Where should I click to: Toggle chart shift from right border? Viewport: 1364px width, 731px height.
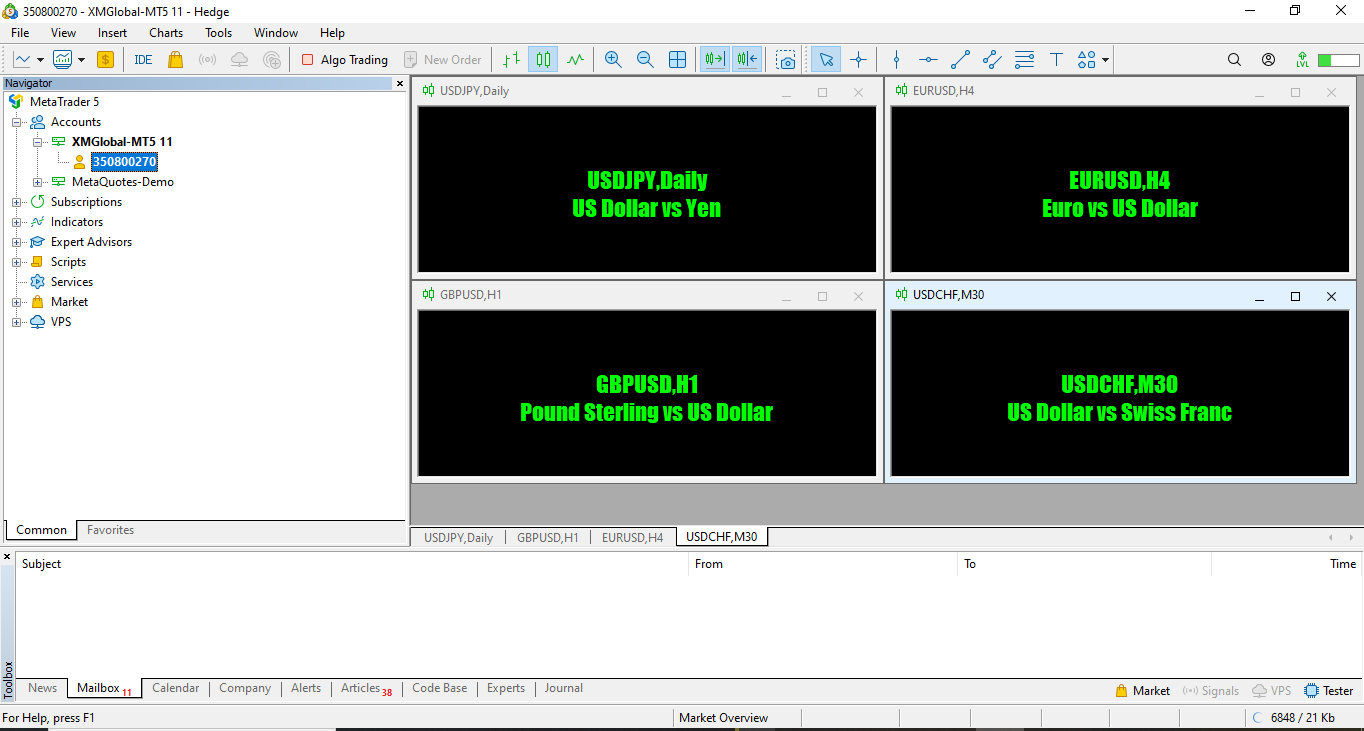click(x=746, y=60)
